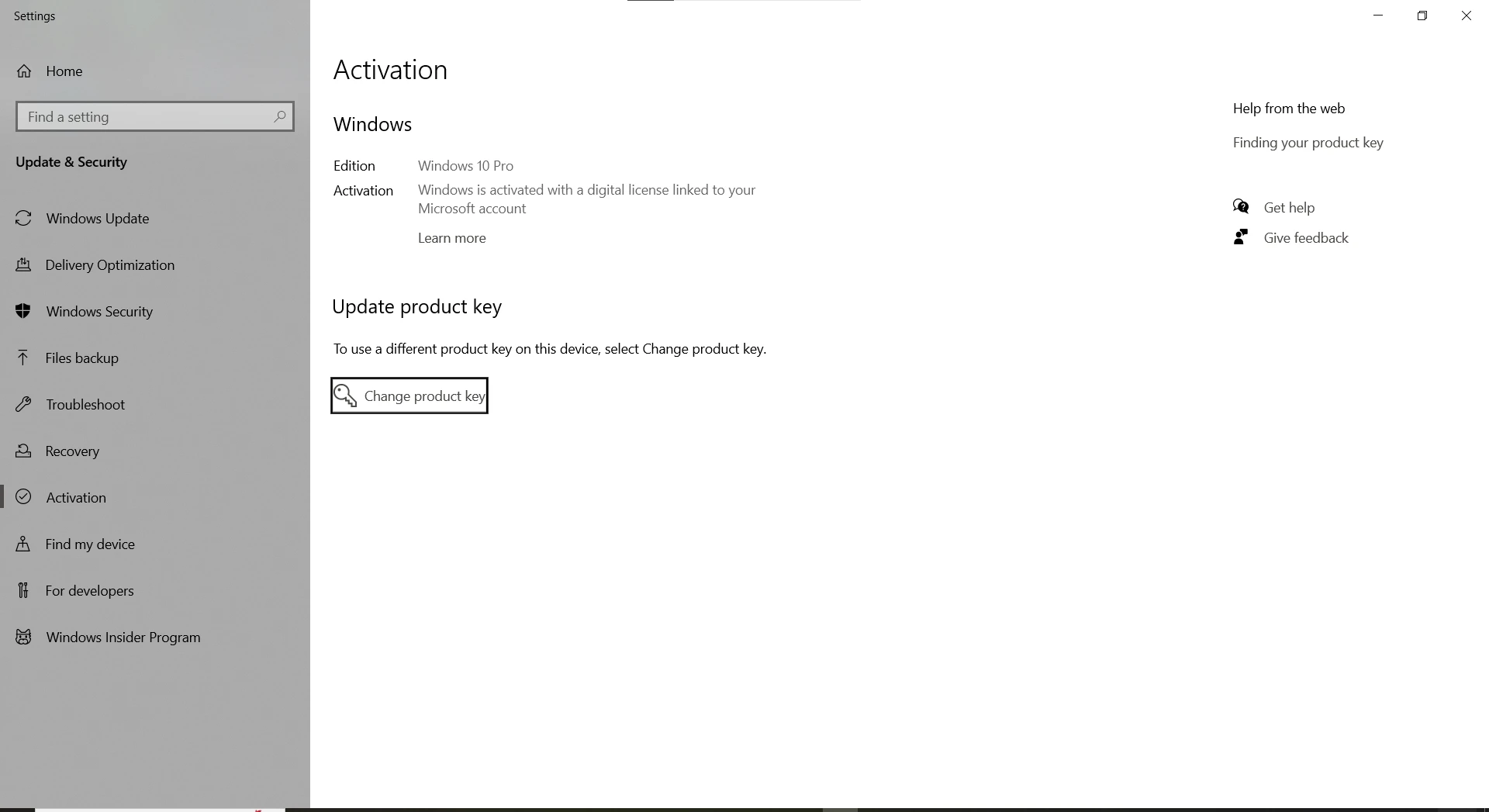1489x812 pixels.
Task: Click the Troubleshoot wrench icon
Action: (x=24, y=404)
